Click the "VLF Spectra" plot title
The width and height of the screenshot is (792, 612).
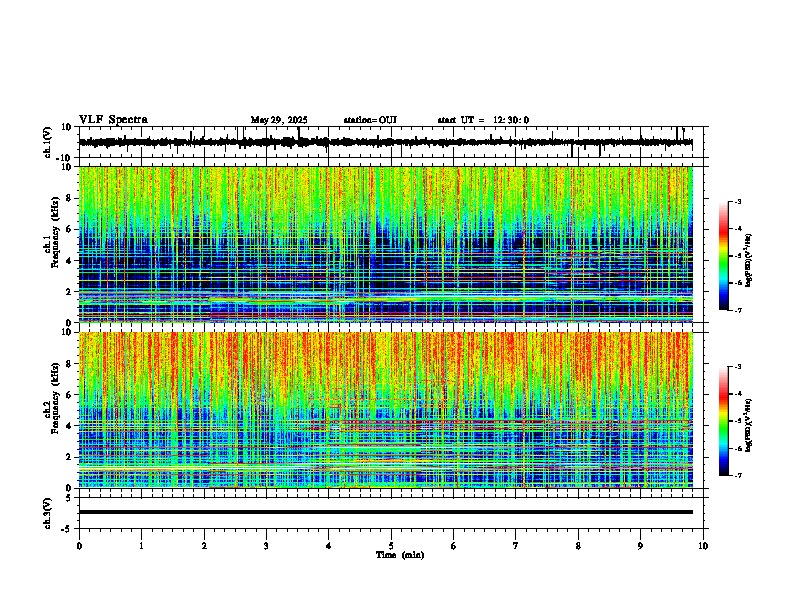tap(113, 120)
